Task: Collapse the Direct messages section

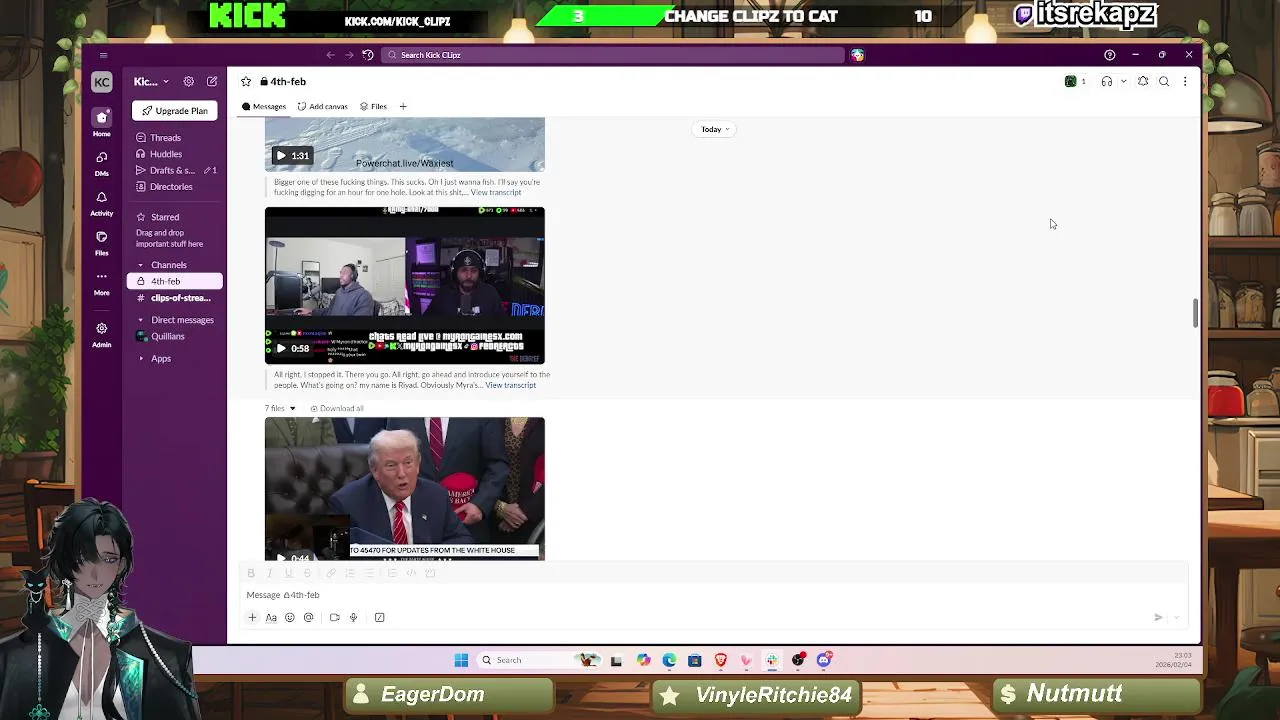Action: pyautogui.click(x=141, y=320)
